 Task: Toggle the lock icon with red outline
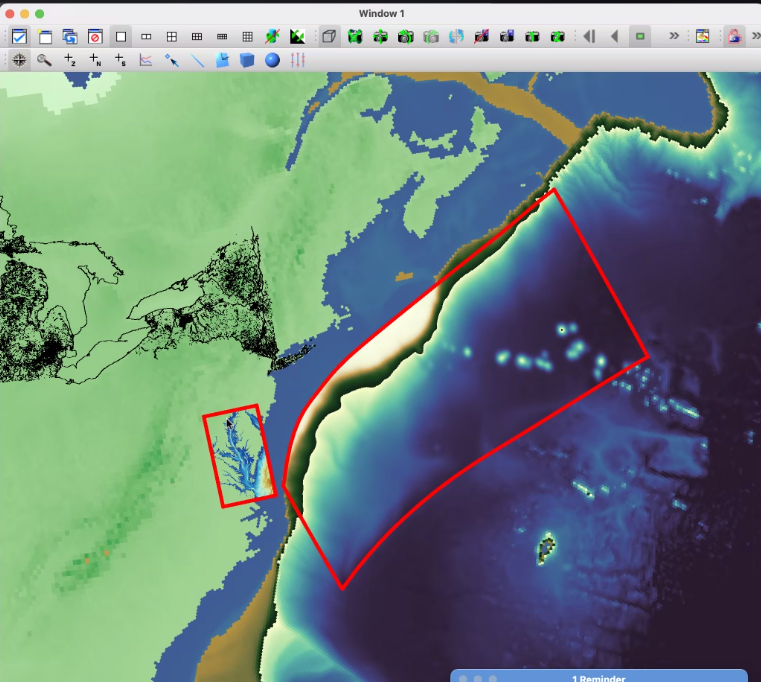point(734,36)
